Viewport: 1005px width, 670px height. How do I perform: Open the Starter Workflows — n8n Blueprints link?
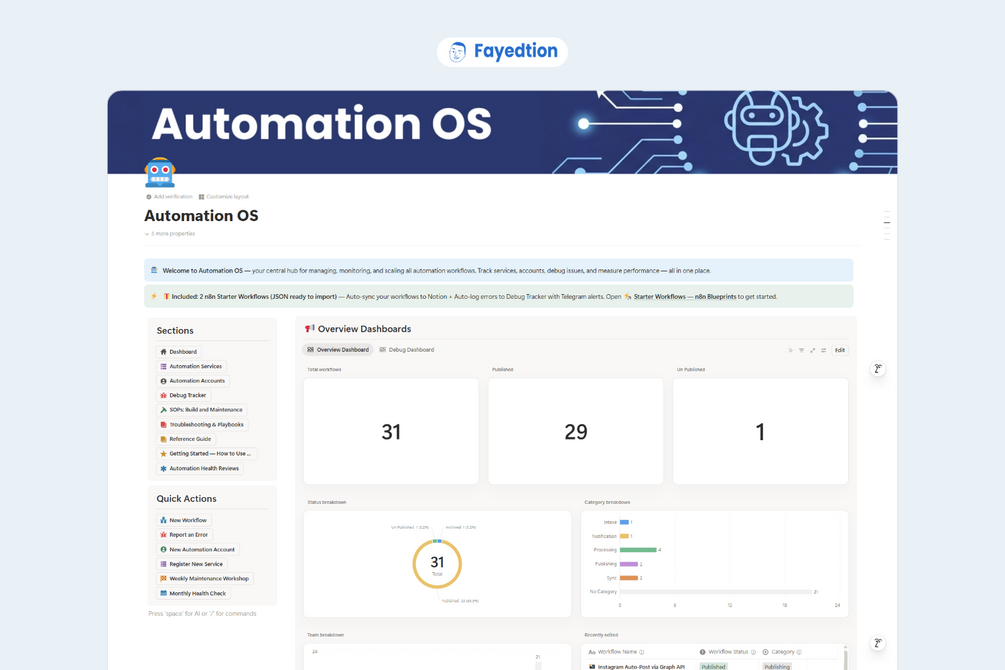(685, 297)
